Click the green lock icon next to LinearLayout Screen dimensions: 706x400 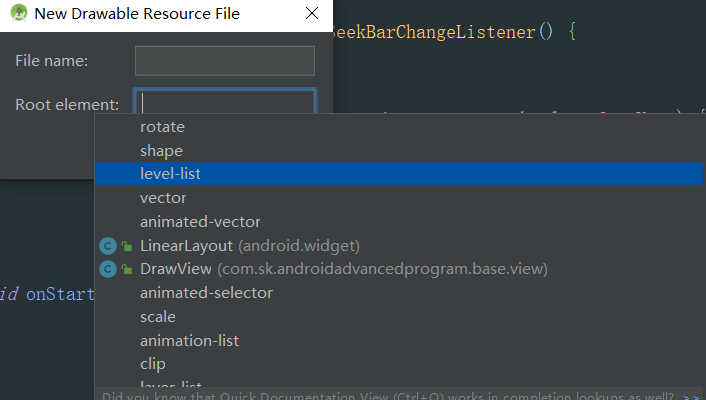click(x=127, y=246)
